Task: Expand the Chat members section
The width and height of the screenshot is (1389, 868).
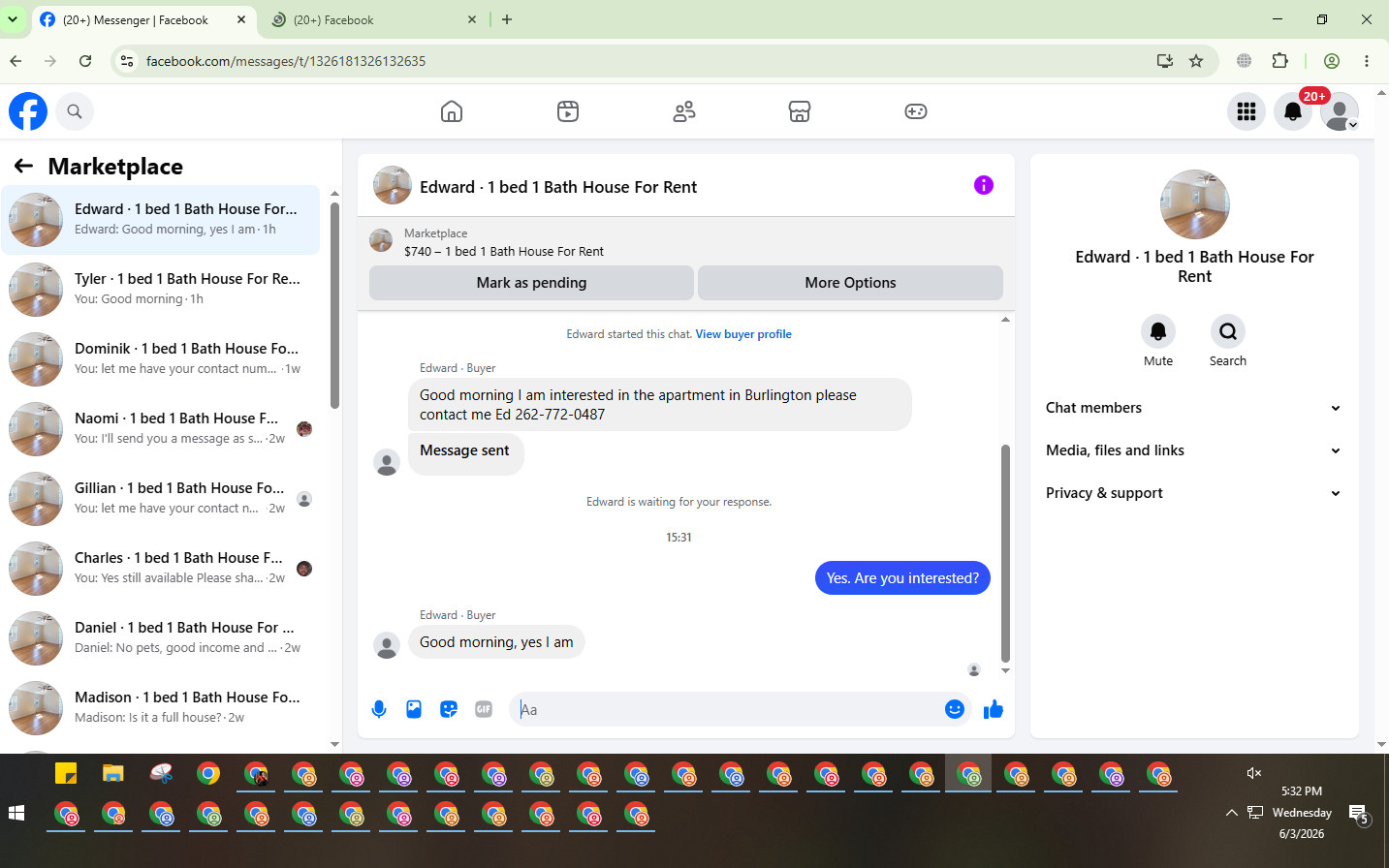Action: 1194,408
